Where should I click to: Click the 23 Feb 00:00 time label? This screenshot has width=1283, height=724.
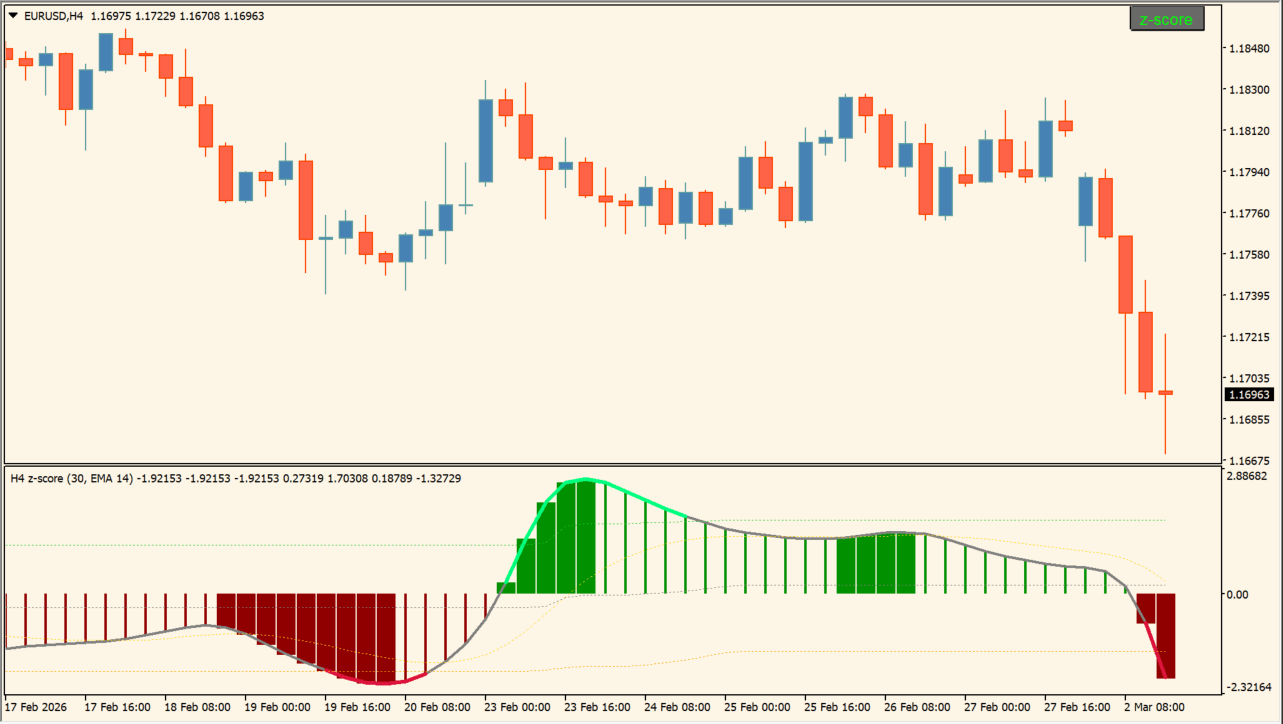click(x=516, y=707)
